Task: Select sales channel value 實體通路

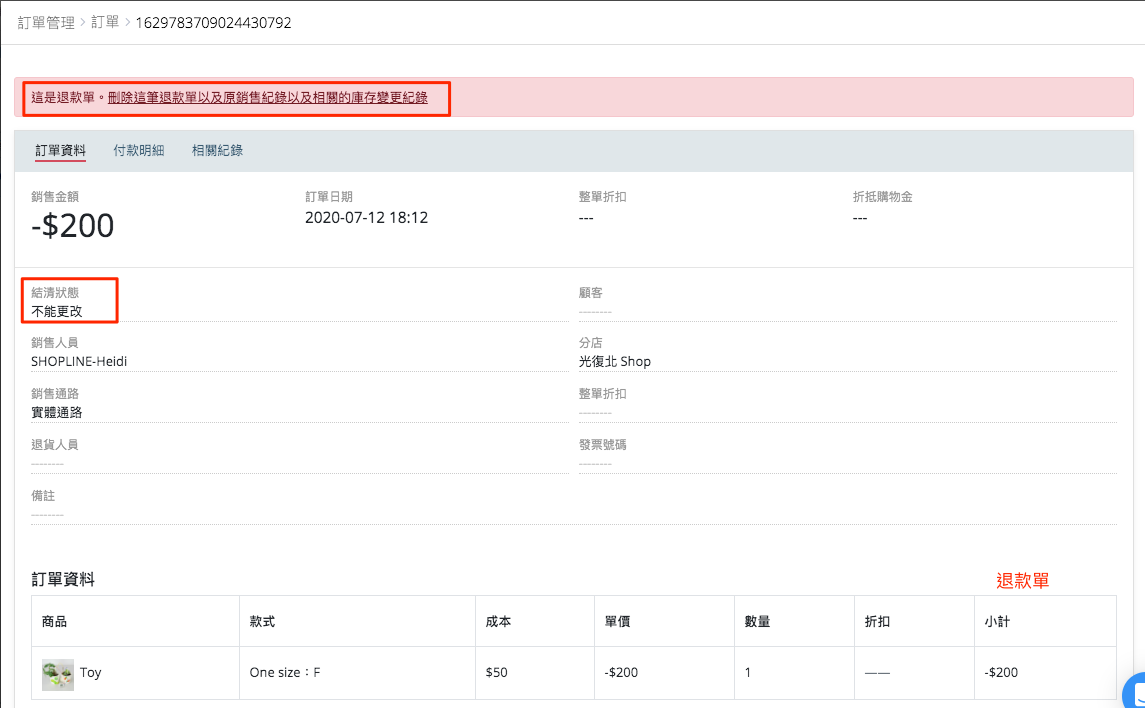Action: 57,413
